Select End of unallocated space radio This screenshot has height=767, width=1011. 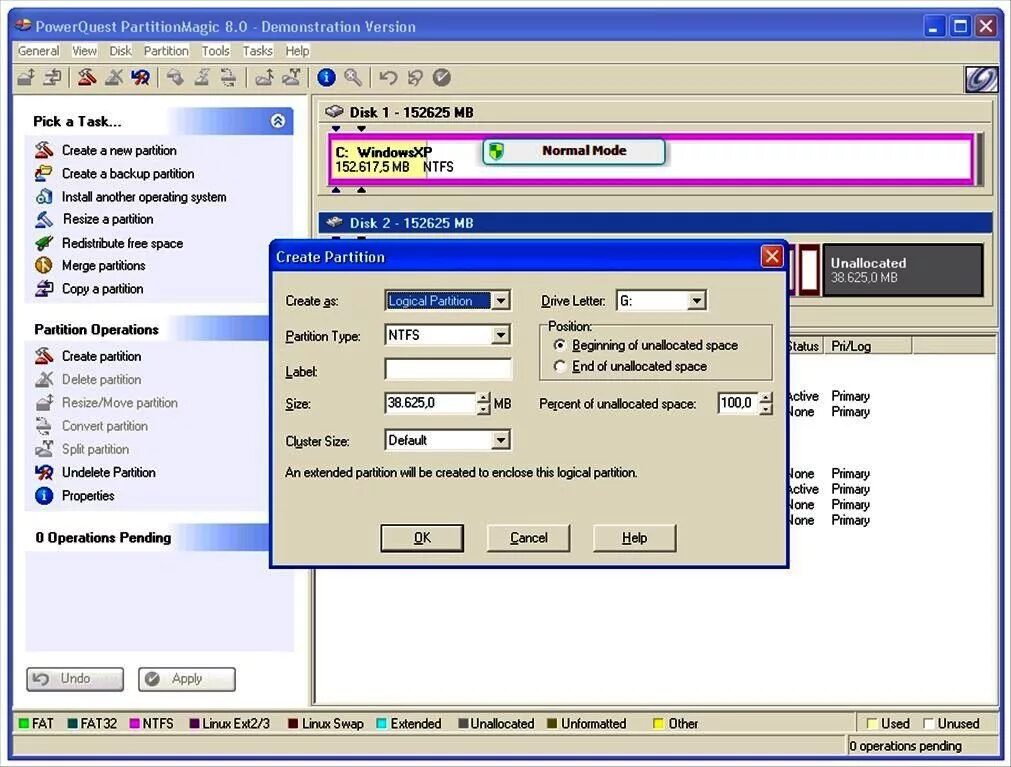click(x=560, y=366)
